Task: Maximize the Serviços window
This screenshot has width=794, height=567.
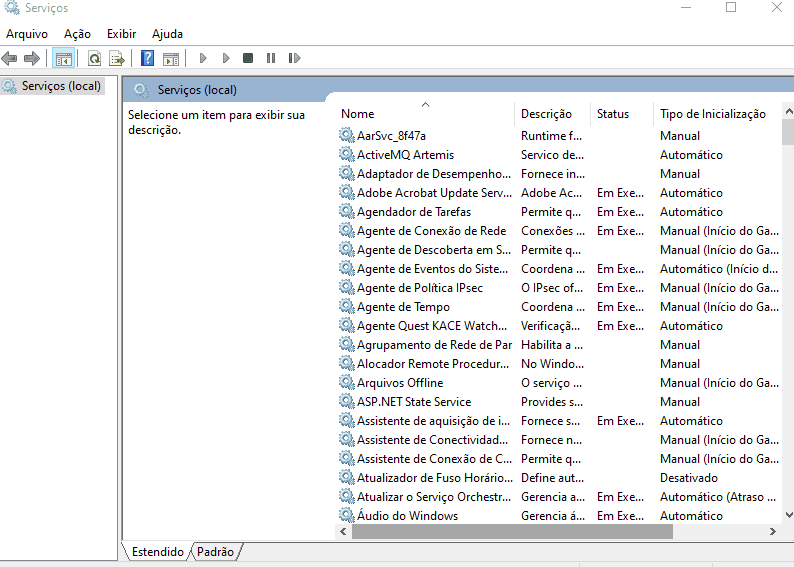Action: point(731,7)
